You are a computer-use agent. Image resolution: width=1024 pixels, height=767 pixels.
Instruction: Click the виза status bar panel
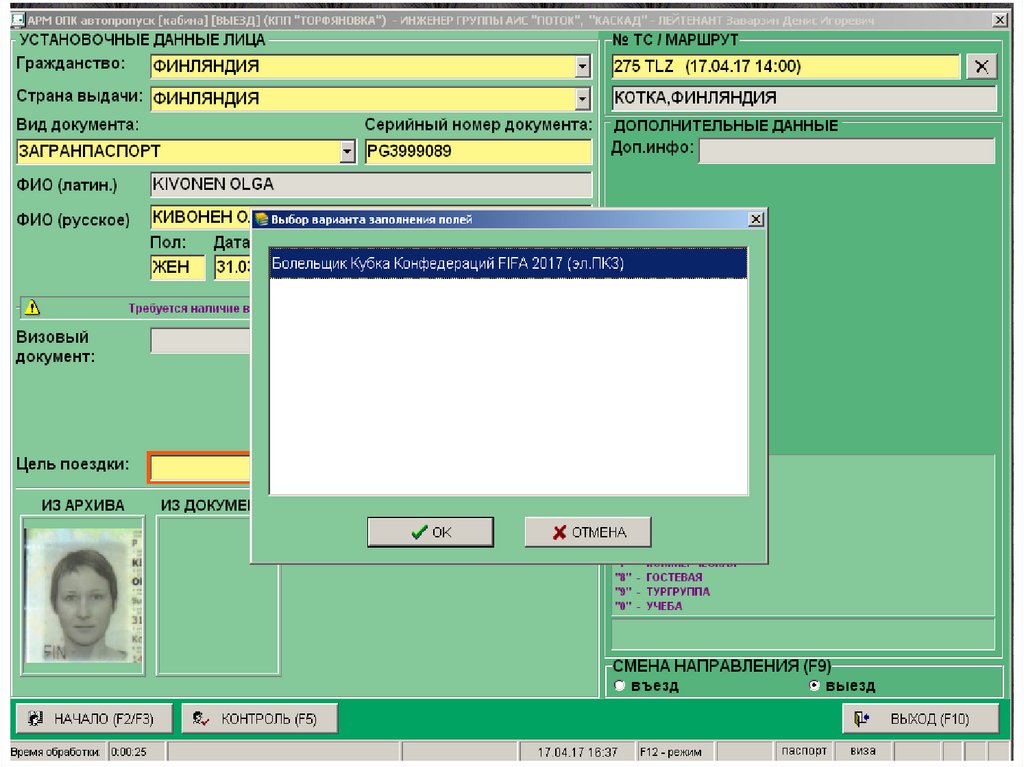(863, 751)
